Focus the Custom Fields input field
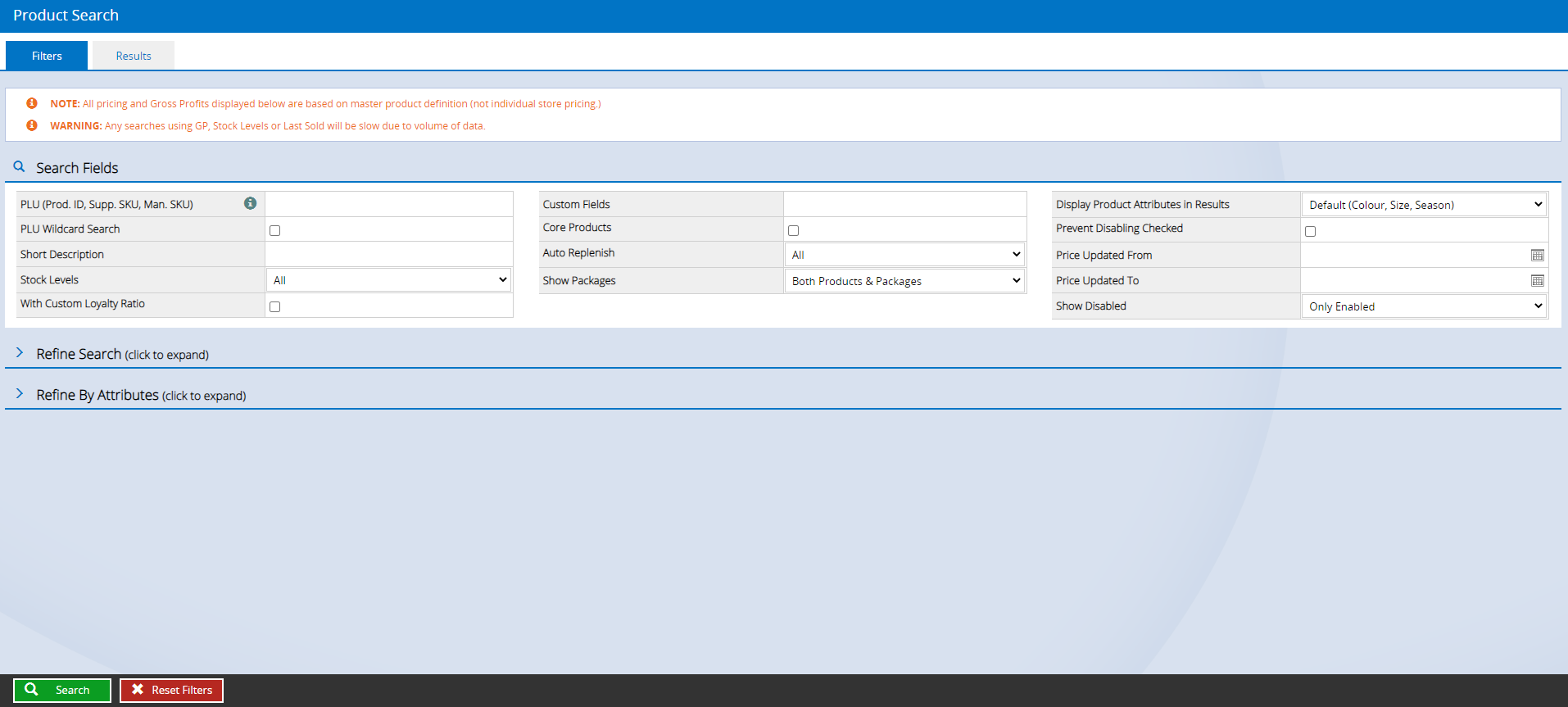The height and width of the screenshot is (707, 1568). point(904,204)
